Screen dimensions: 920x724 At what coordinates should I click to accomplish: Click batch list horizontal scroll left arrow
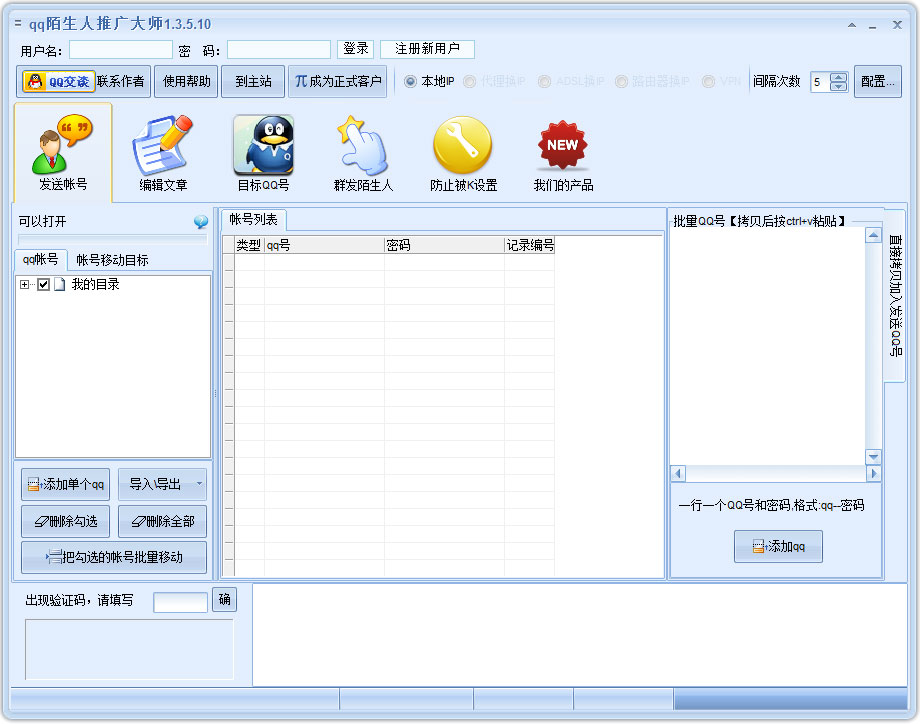click(x=678, y=473)
